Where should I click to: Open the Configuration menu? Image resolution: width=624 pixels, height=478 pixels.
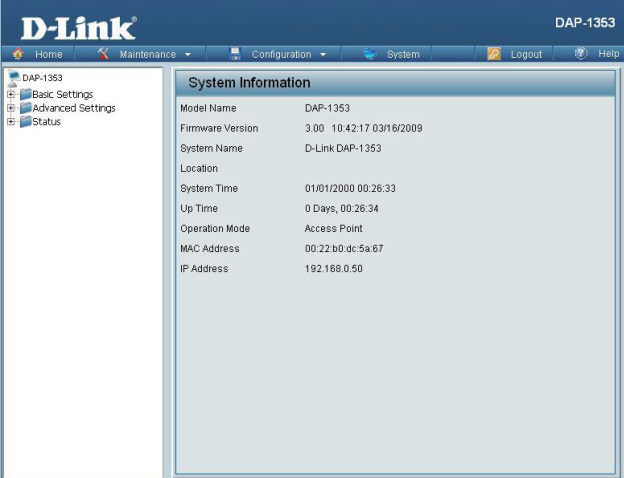click(281, 54)
